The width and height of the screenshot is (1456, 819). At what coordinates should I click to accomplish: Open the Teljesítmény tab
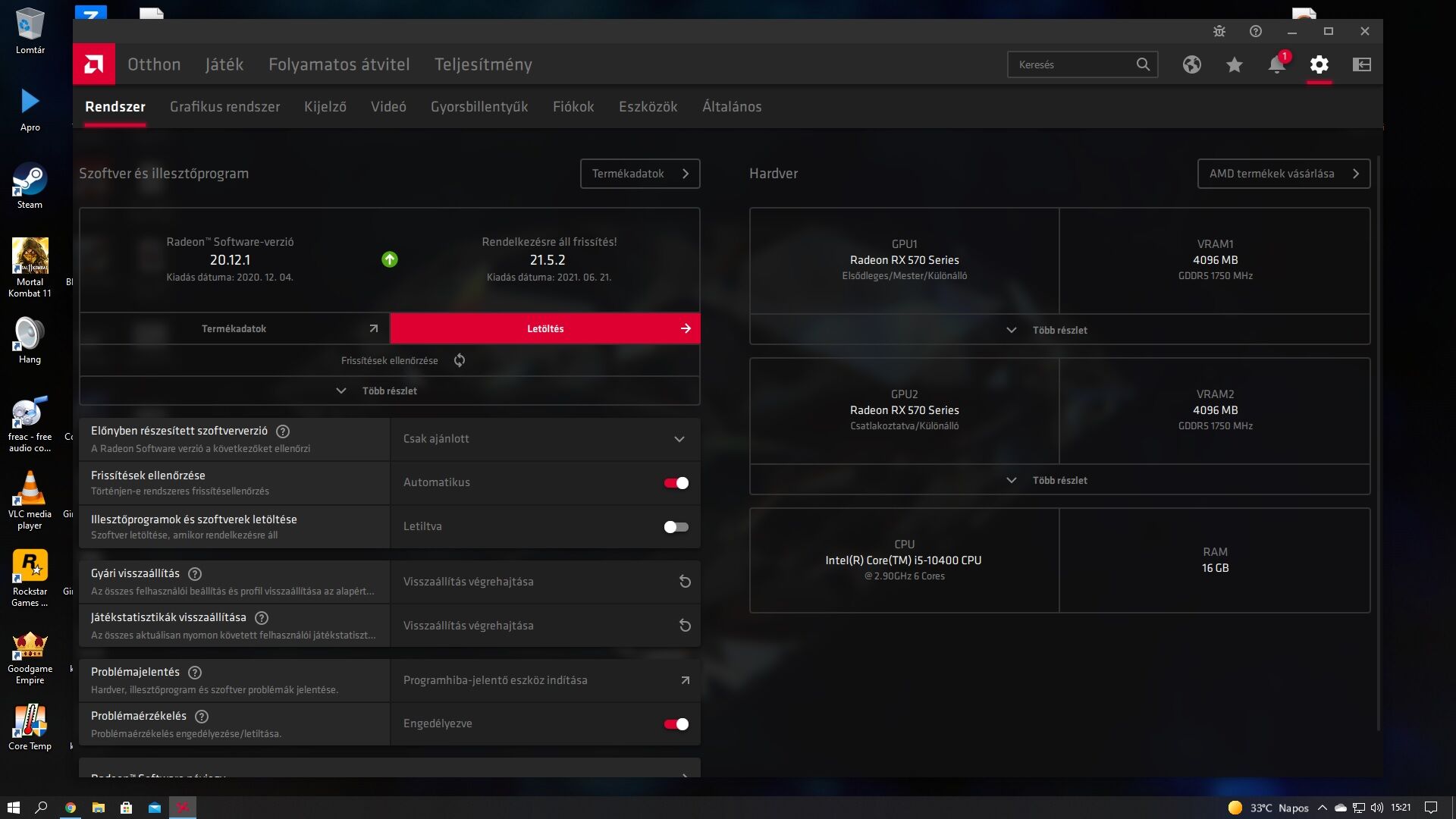tap(483, 64)
